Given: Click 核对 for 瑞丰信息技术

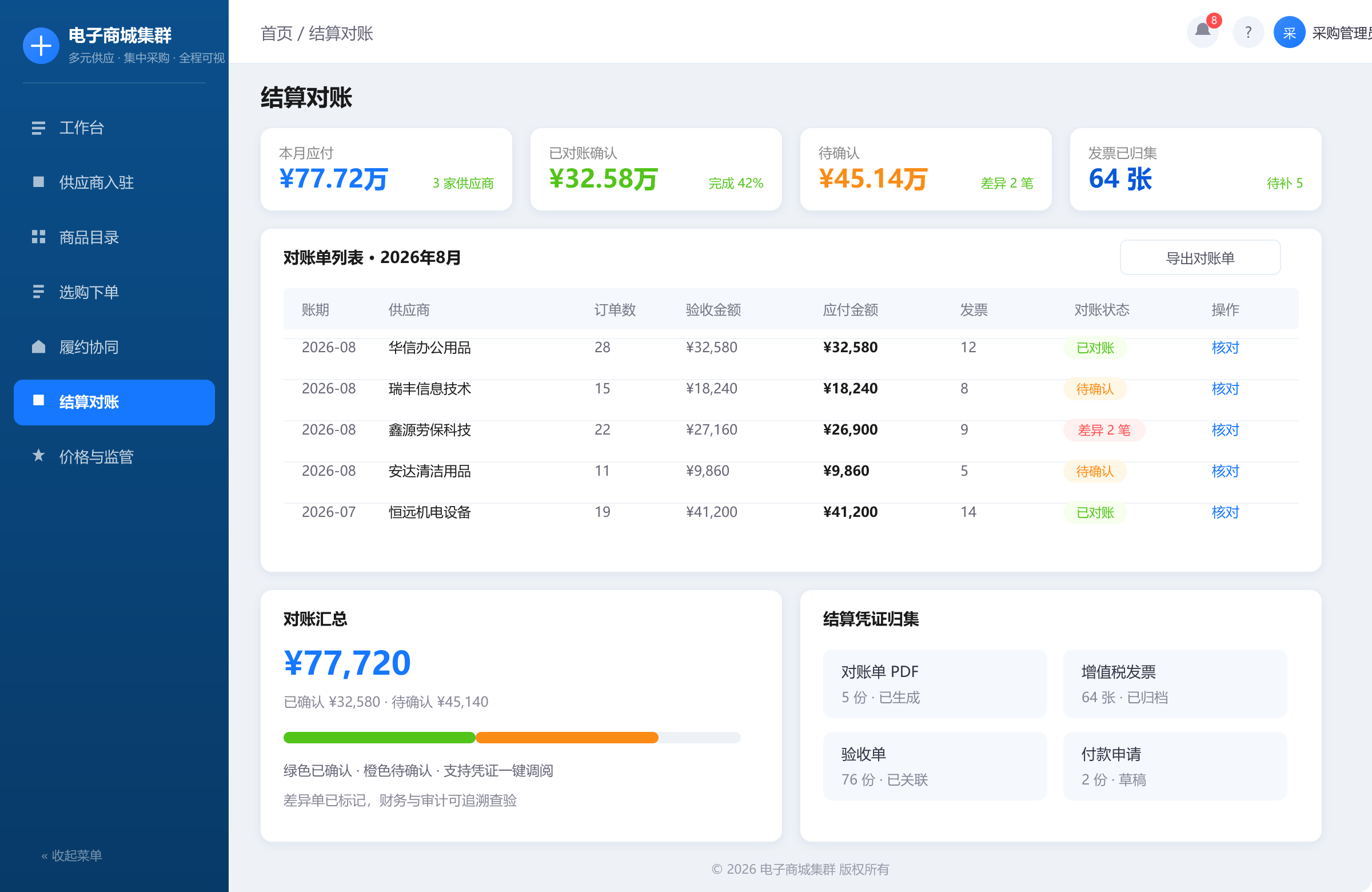Looking at the screenshot, I should tap(1225, 389).
